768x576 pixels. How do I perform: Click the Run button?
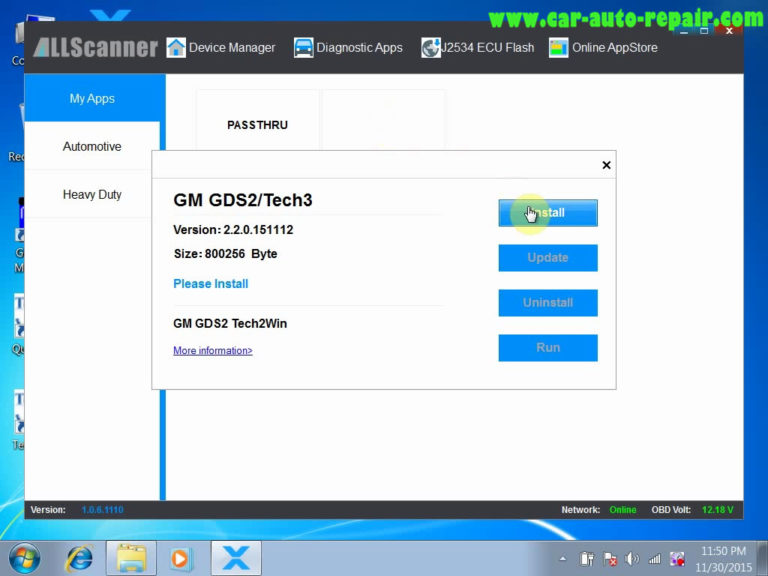(548, 348)
